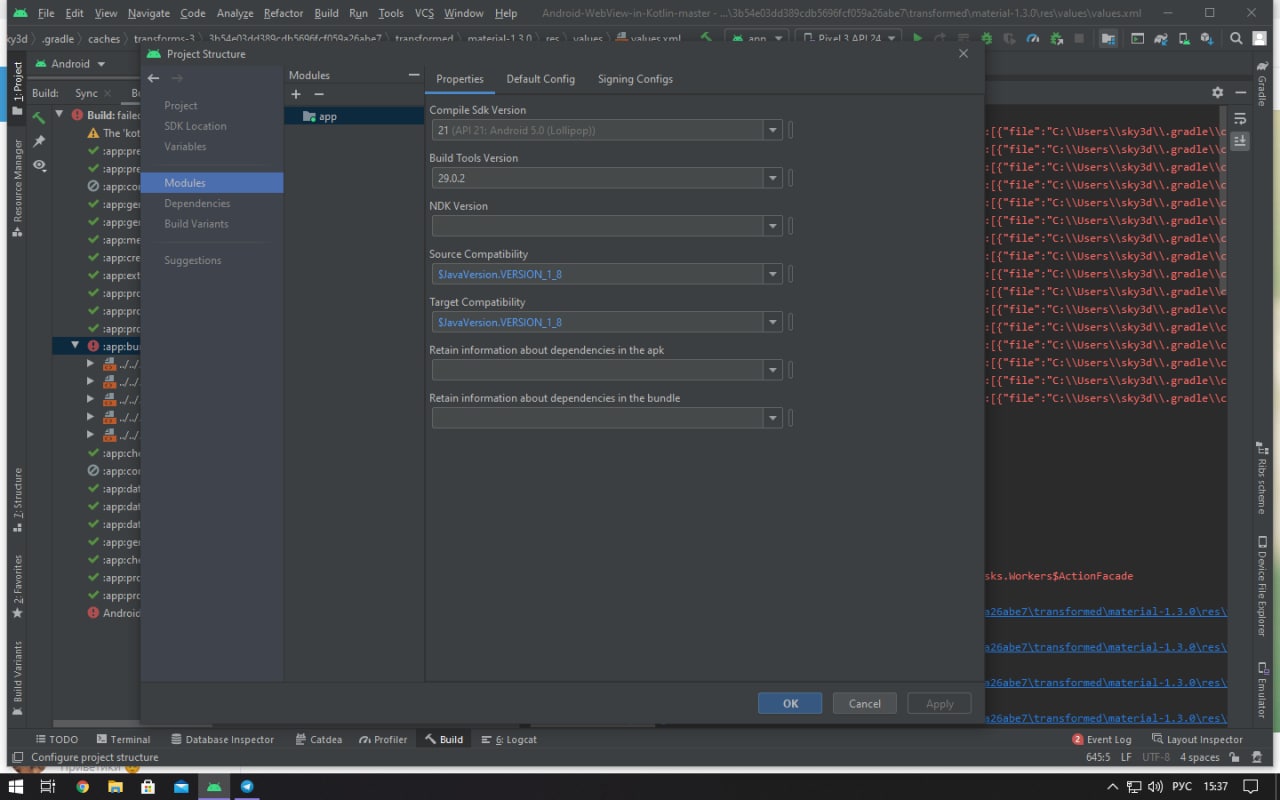This screenshot has width=1280, height=800.
Task: Click the Apply button
Action: click(939, 703)
